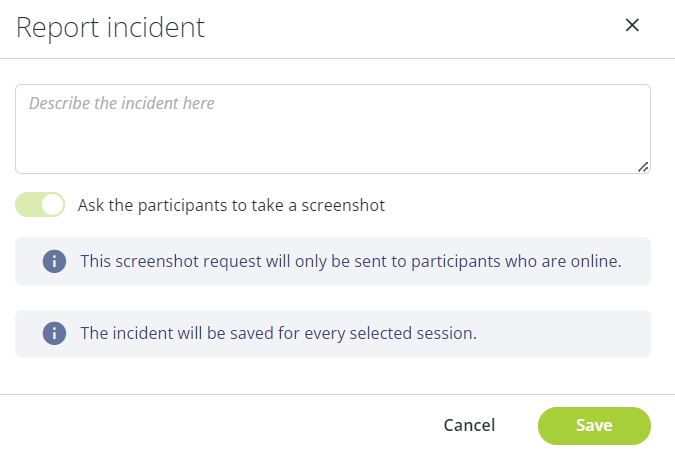Close the Report incident dialog with X
Viewport: 675px width, 450px height.
(632, 25)
